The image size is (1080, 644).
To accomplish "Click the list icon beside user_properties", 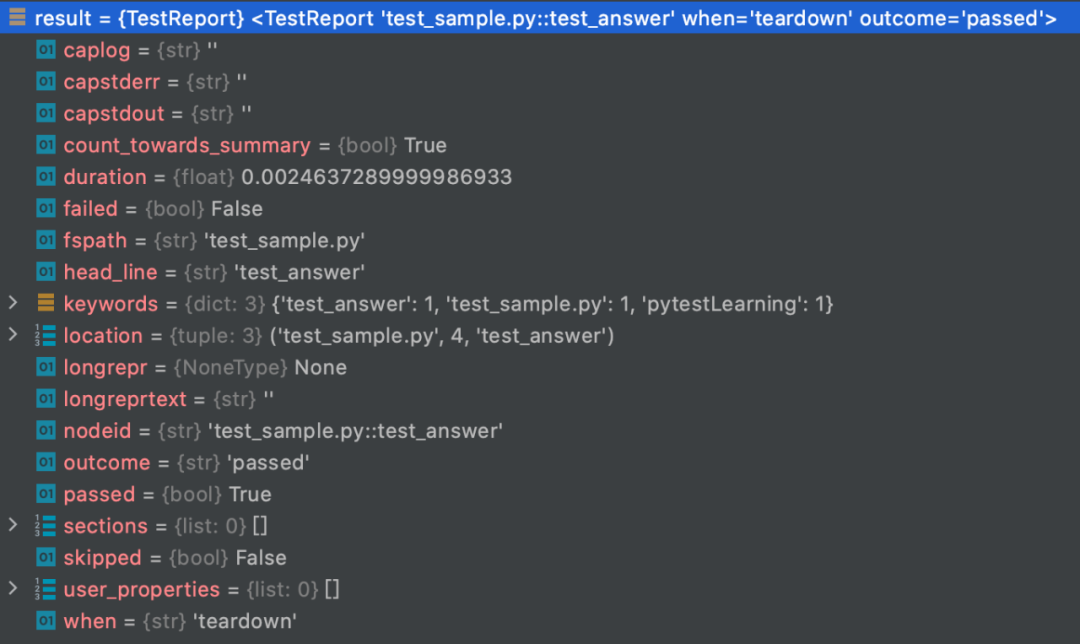I will [x=45, y=589].
